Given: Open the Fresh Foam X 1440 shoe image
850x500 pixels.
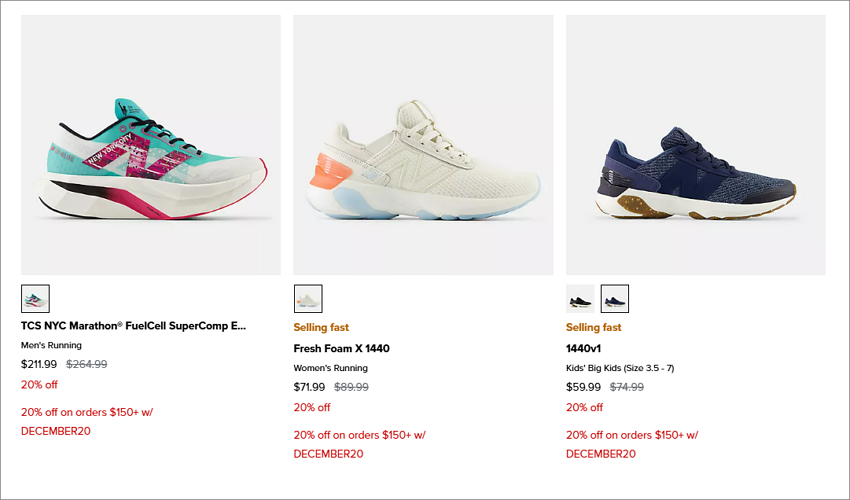Looking at the screenshot, I should point(423,145).
